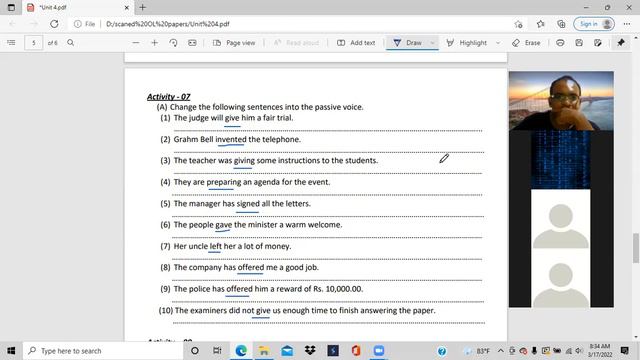
Task: Toggle the pin toolbar icon
Action: click(621, 42)
